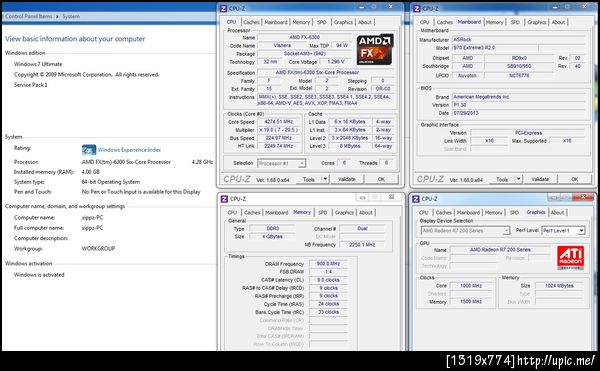Click Validate button in the Mainboard window

540,179
